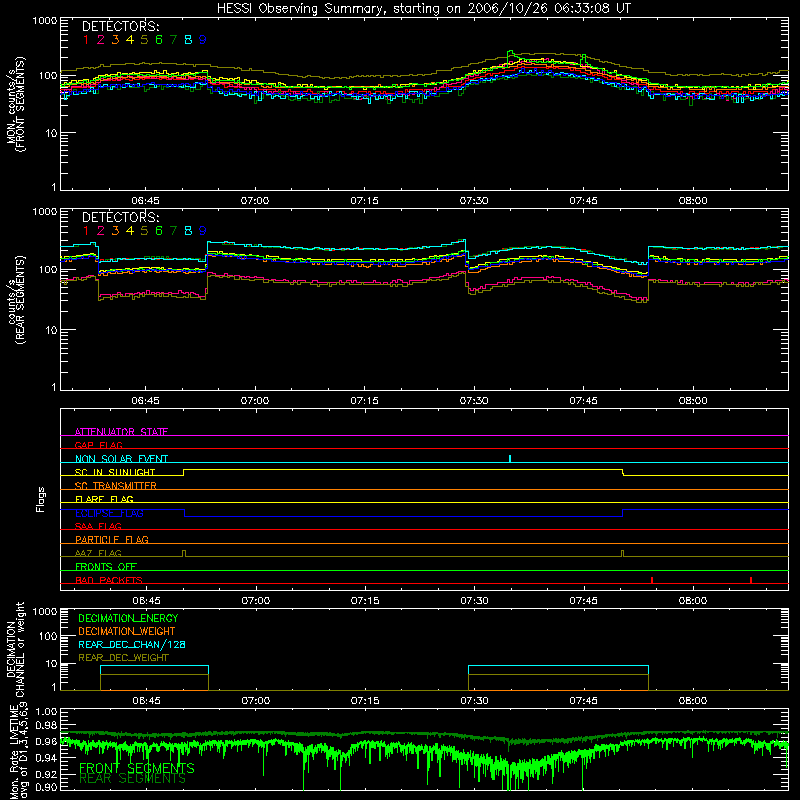Click the REAR SEGMENTS label in the livetime panel
Image resolution: width=800 pixels, height=800 pixels.
[133, 779]
